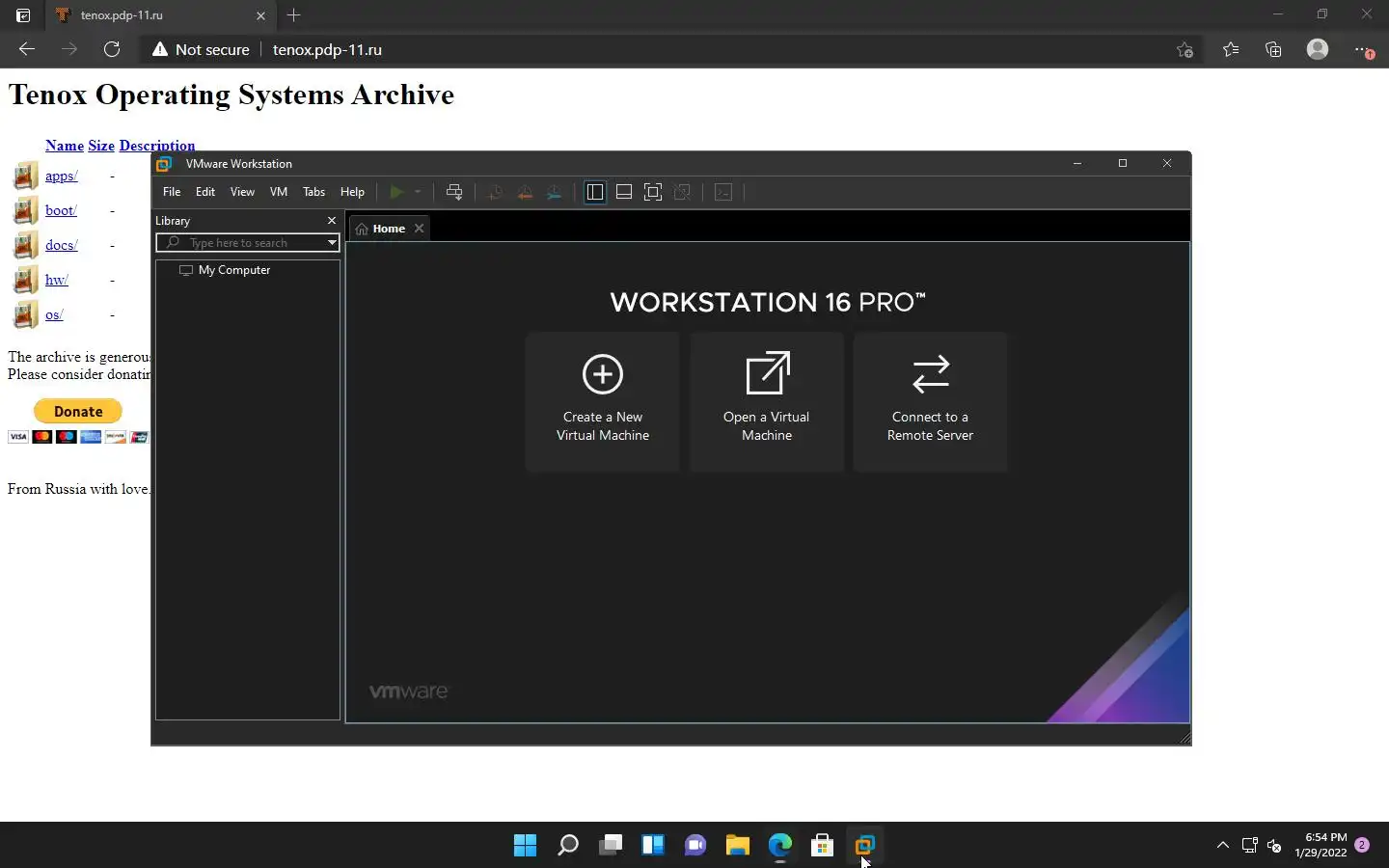Close the Home tab

tap(419, 229)
